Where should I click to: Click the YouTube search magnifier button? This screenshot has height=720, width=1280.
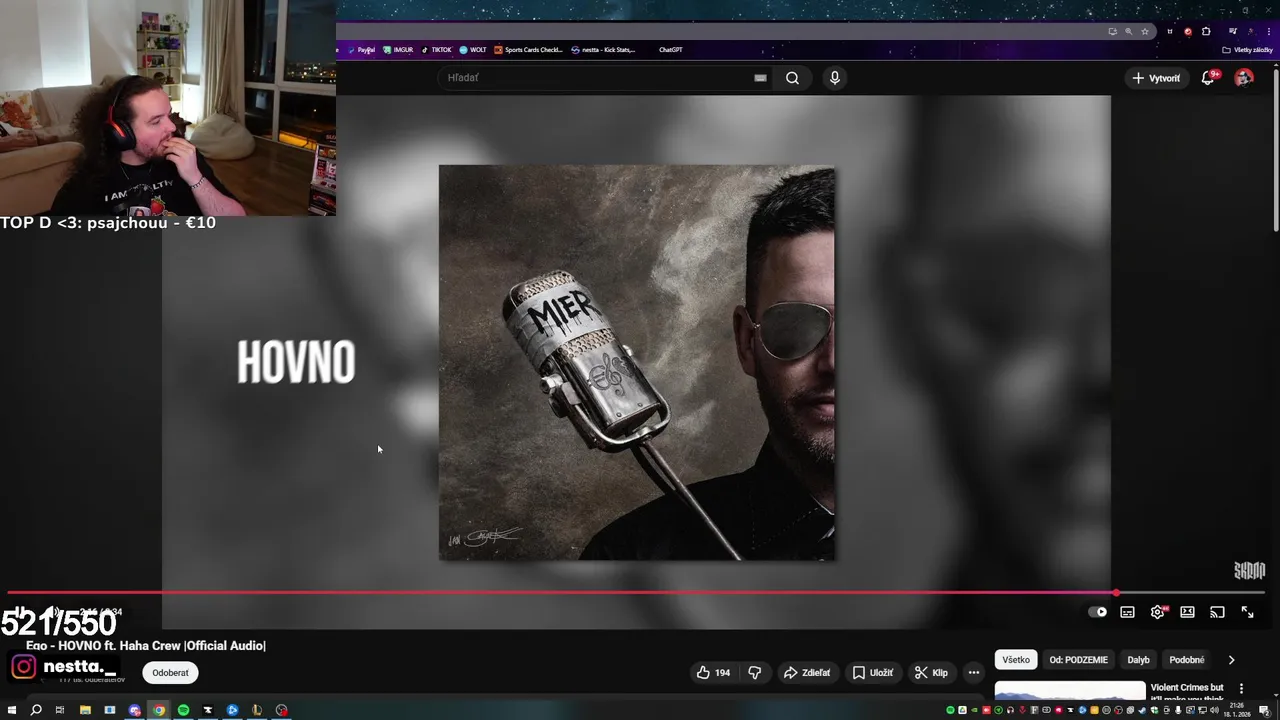coord(792,78)
